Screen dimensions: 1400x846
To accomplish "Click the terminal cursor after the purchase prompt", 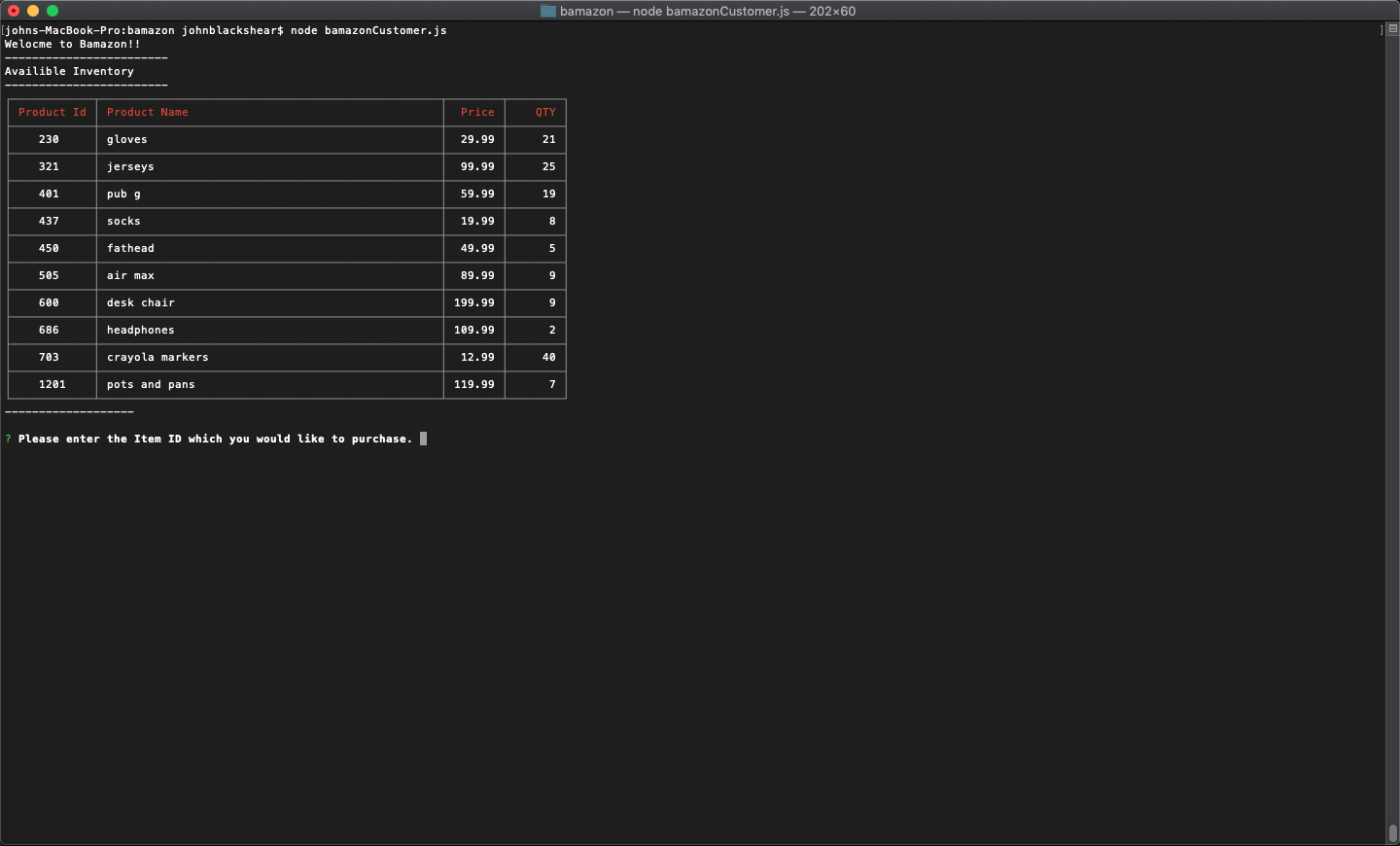I will [423, 440].
